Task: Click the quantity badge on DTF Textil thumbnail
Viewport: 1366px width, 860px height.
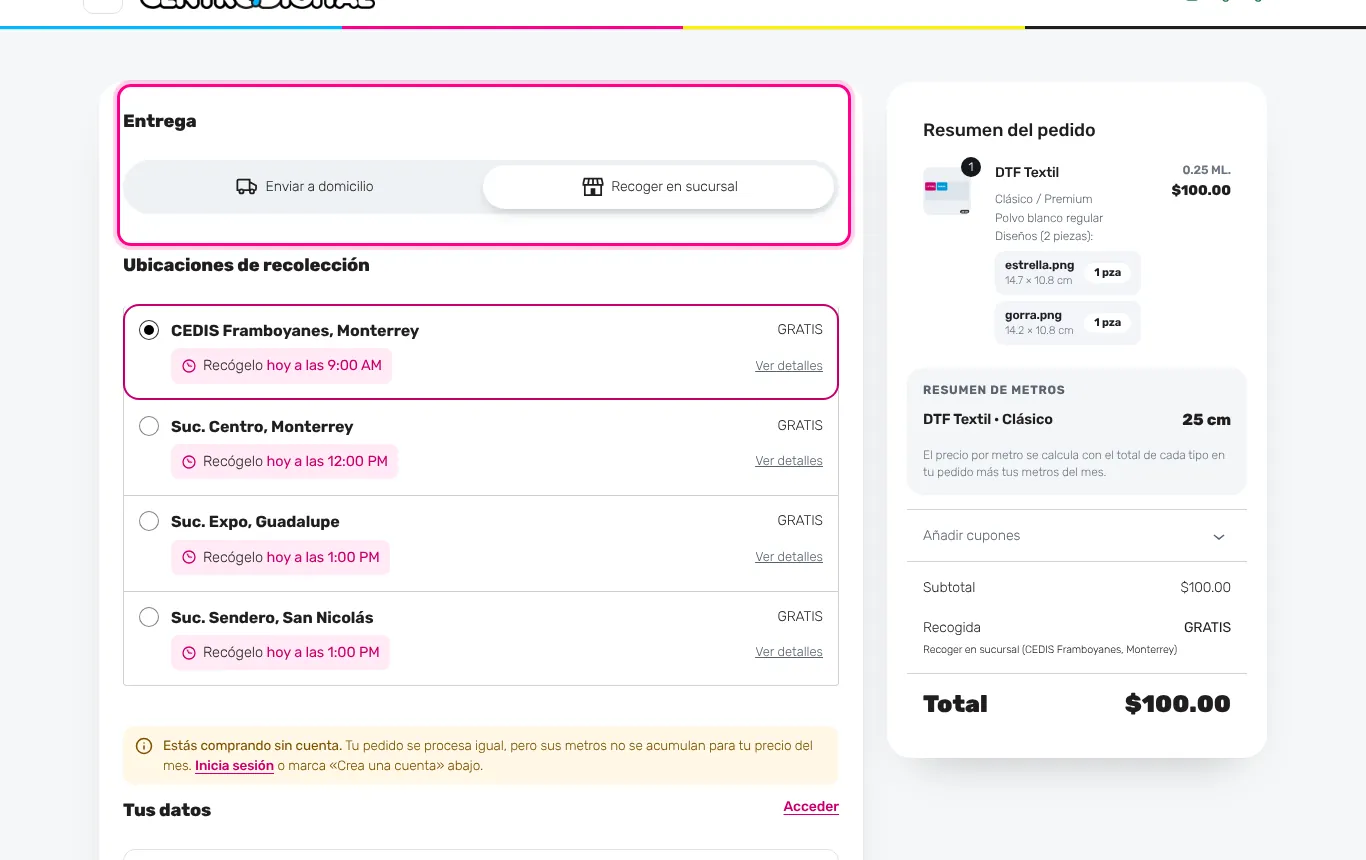Action: 969,167
